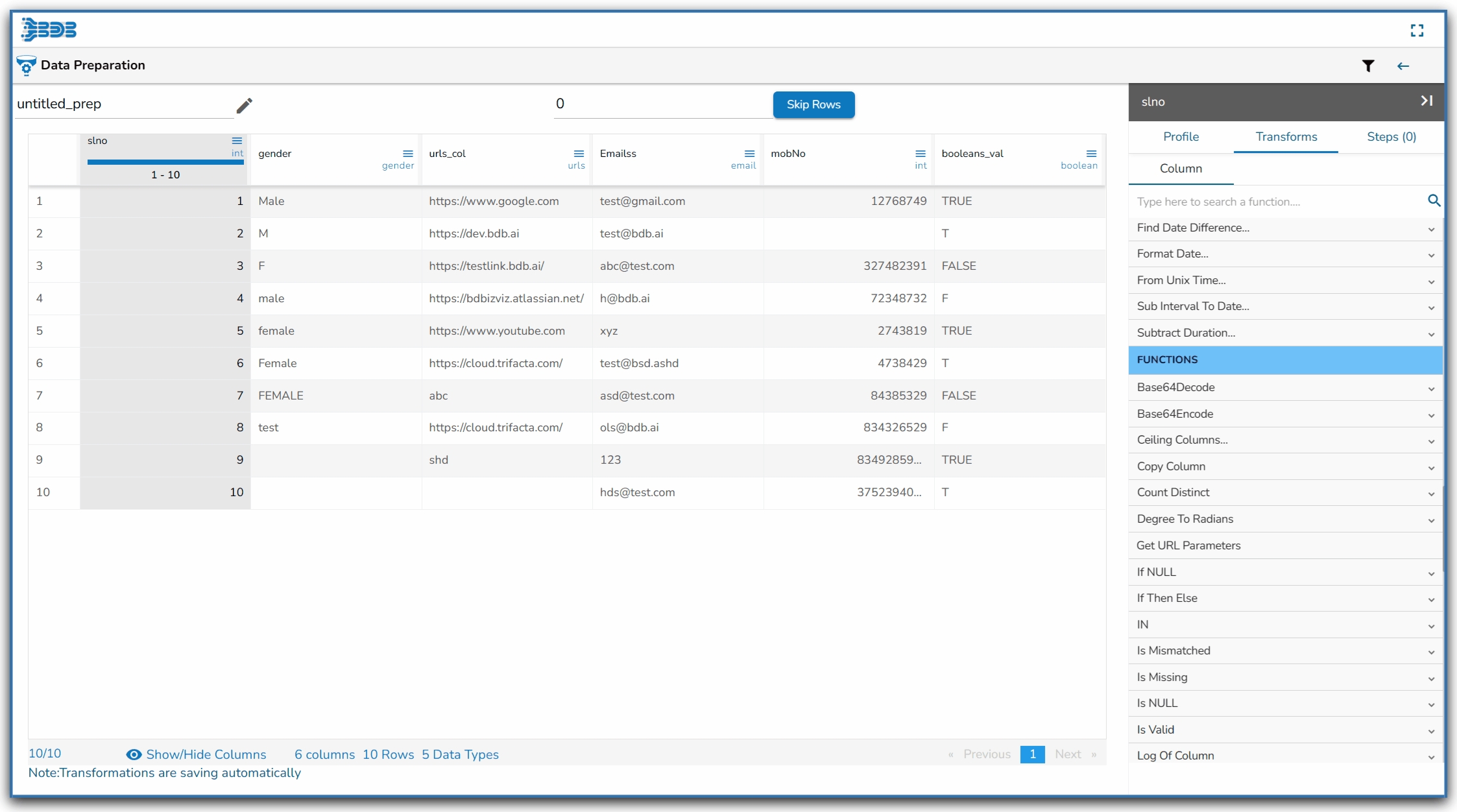Screen dimensions: 1457x812
Task: Click the slno range bar 1 - 10
Action: 165,162
